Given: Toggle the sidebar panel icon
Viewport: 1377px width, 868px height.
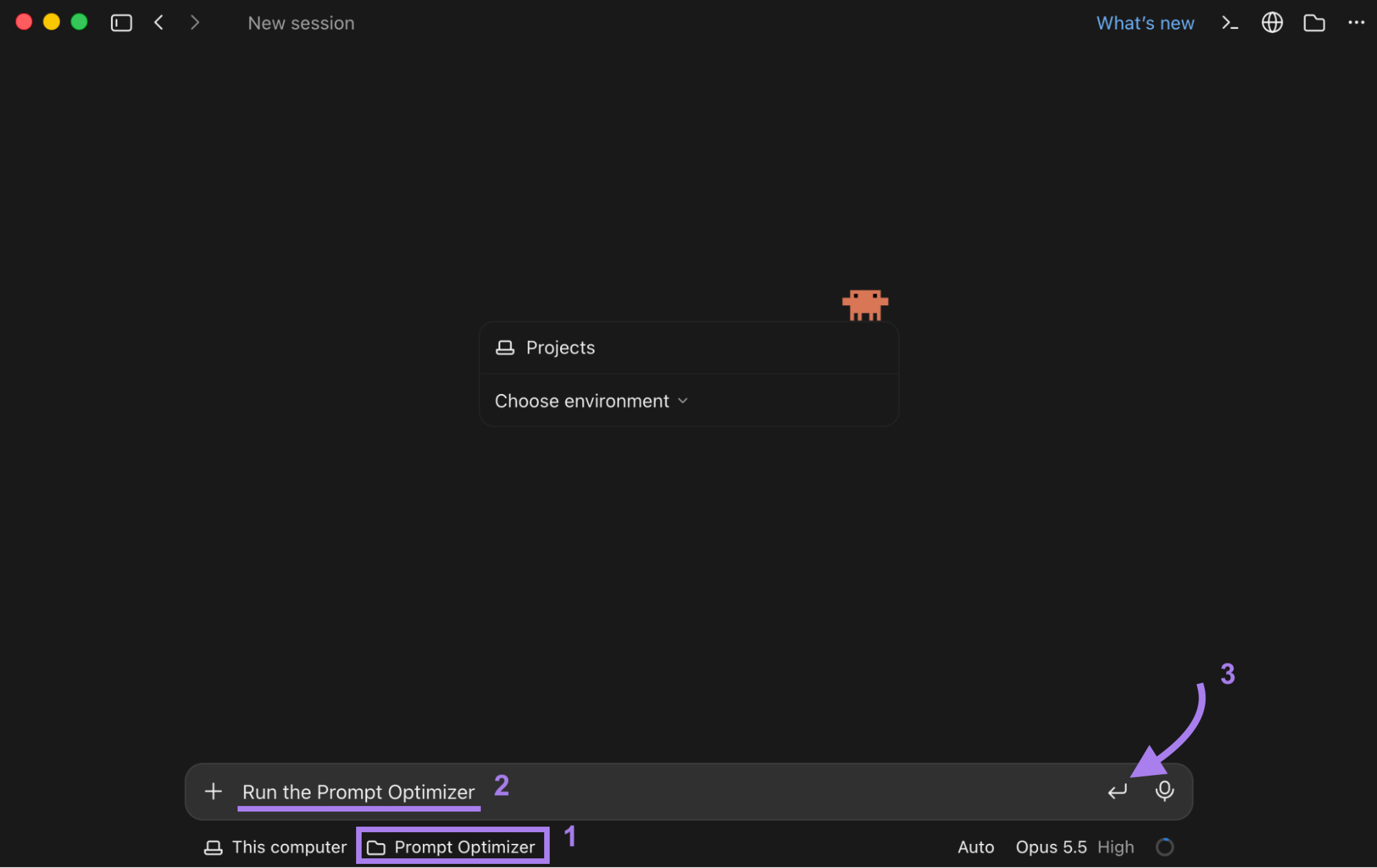Looking at the screenshot, I should [x=121, y=23].
